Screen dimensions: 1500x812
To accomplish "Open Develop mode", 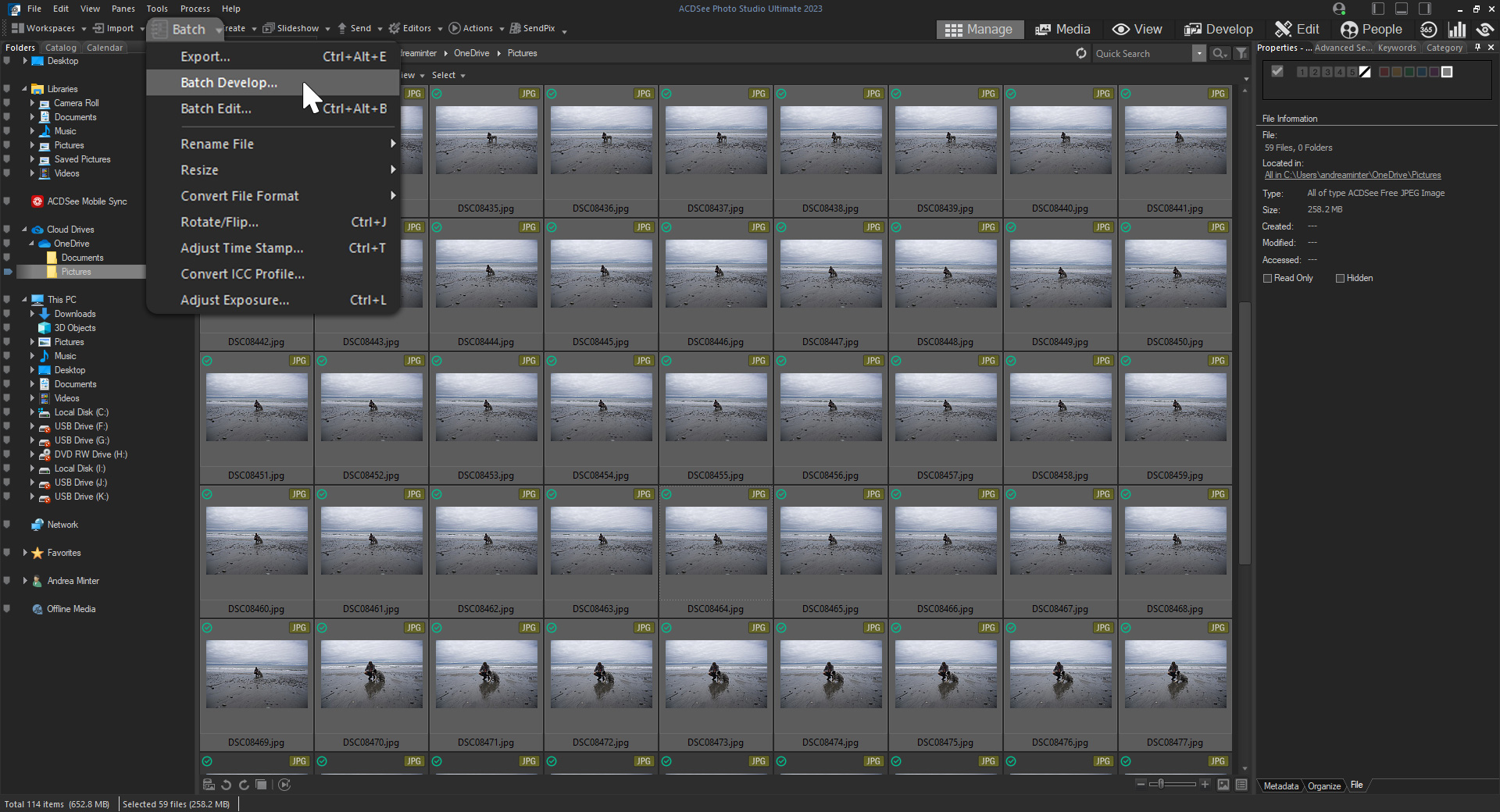I will [x=1218, y=30].
